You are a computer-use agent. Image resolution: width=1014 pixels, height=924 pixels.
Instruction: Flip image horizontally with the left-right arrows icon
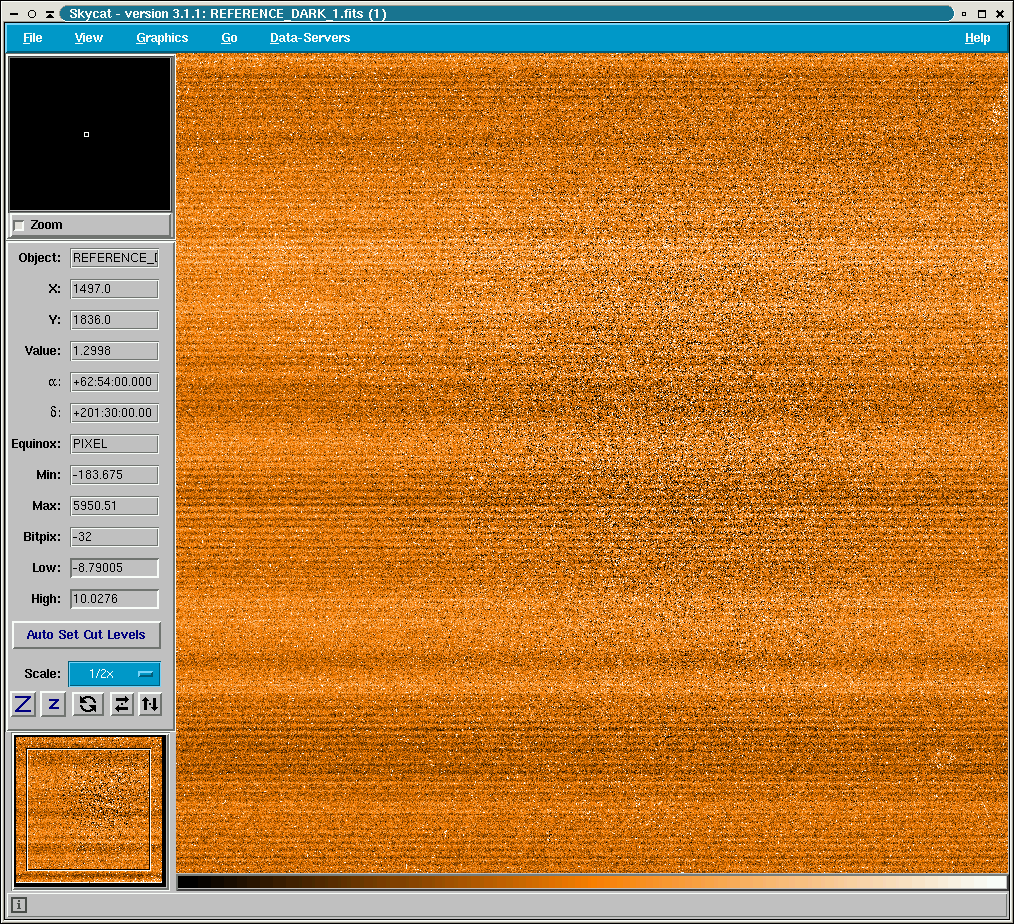pyautogui.click(x=121, y=704)
